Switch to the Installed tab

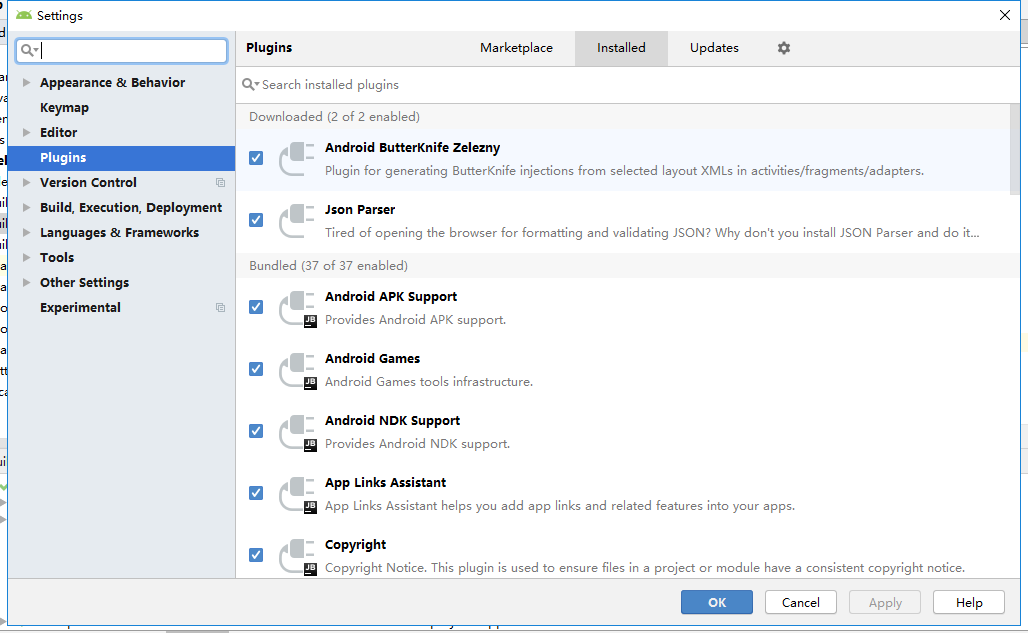(x=621, y=48)
